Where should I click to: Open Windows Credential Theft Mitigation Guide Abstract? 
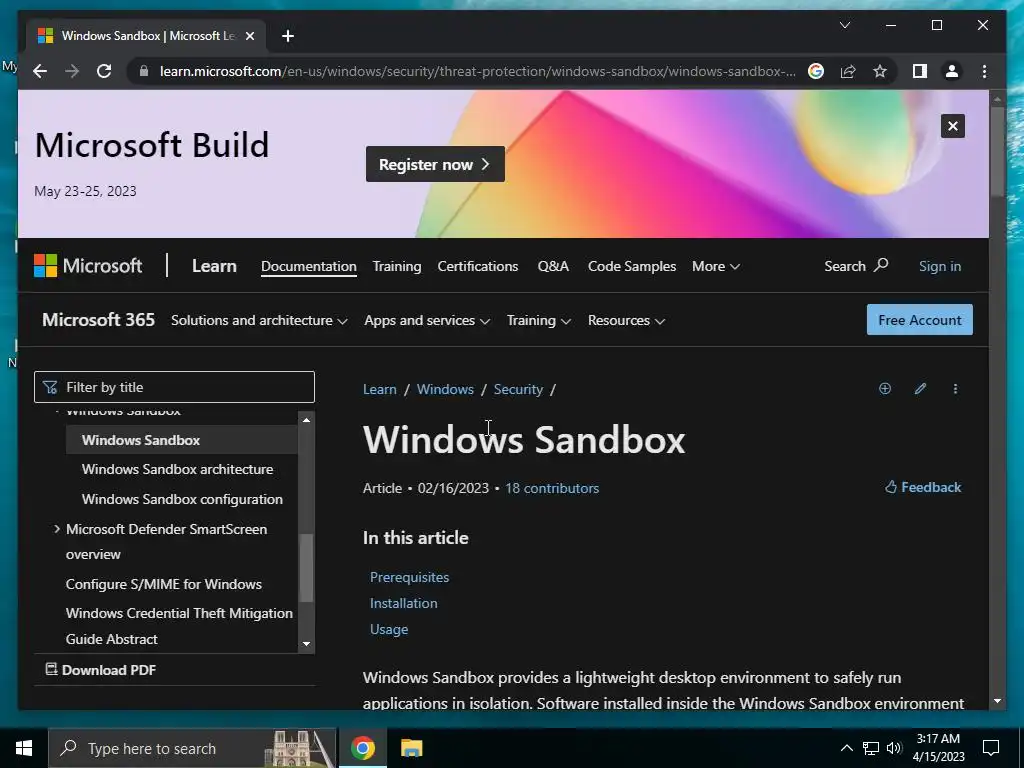179,626
